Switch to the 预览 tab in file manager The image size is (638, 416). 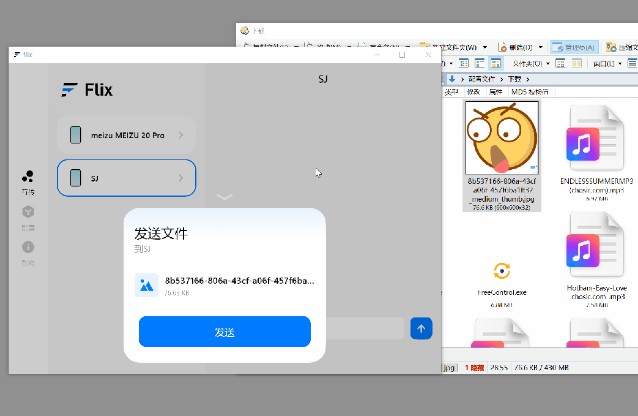[473, 92]
